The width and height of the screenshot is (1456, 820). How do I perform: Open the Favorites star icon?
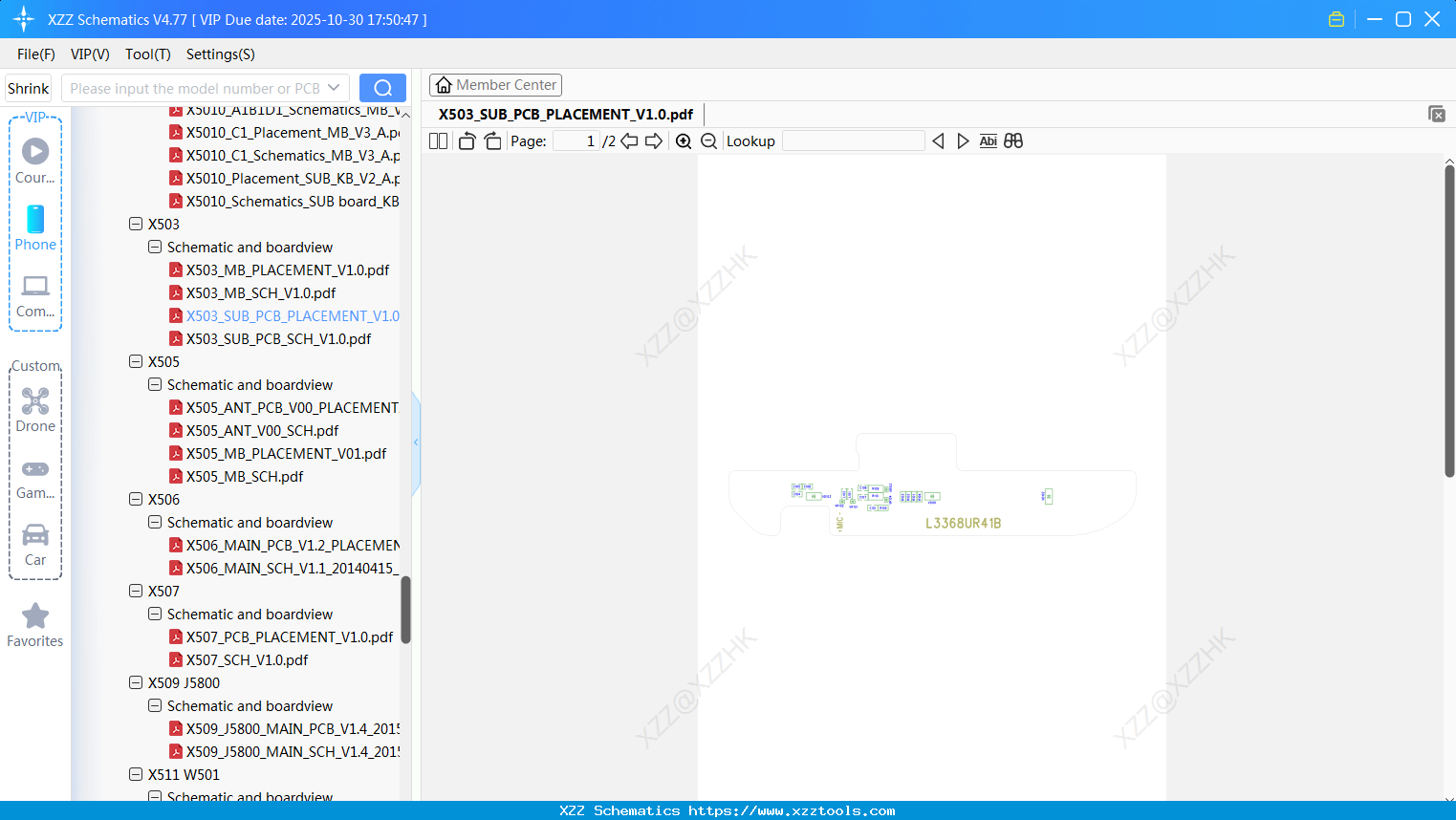[34, 616]
